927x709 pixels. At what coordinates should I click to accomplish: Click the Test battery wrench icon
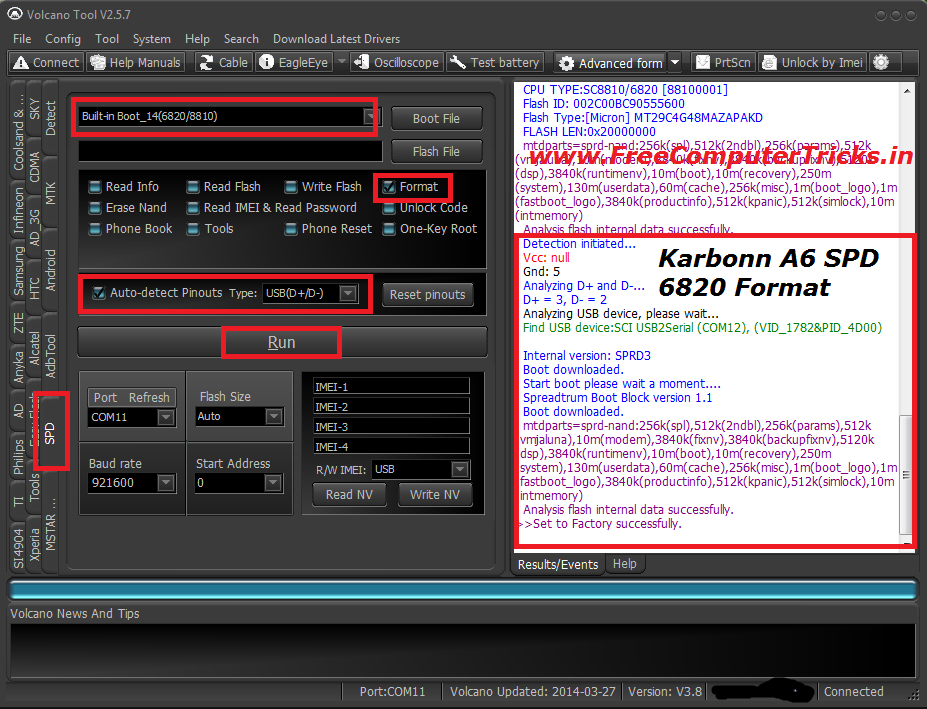[458, 62]
